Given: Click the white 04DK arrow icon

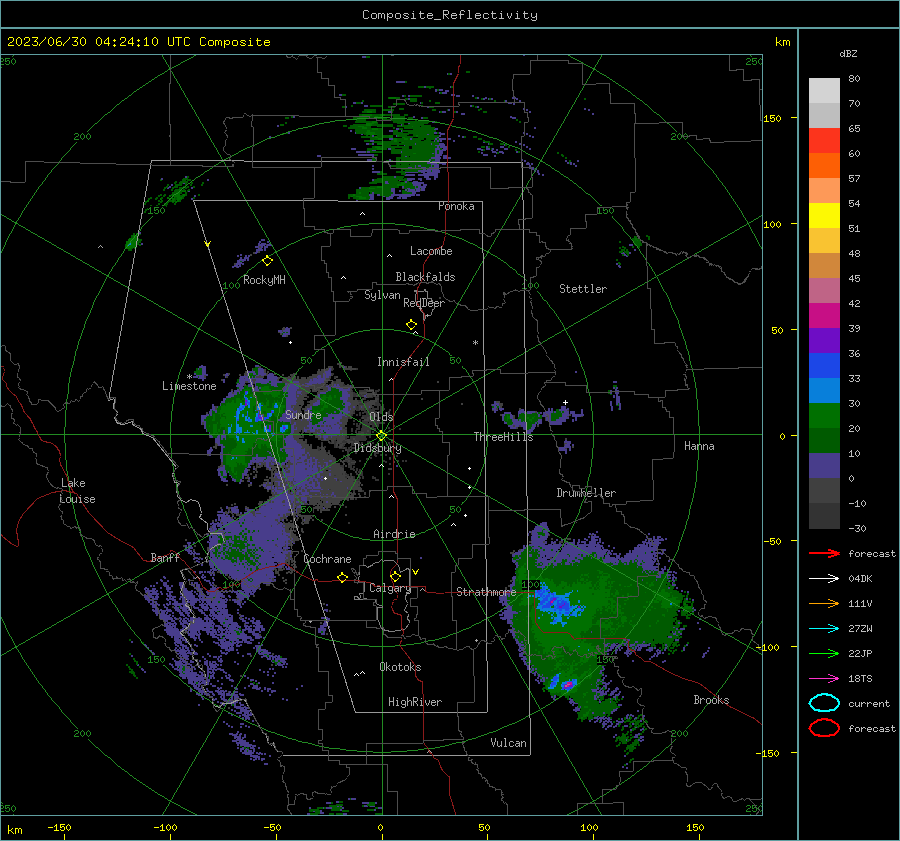Looking at the screenshot, I should coord(824,579).
